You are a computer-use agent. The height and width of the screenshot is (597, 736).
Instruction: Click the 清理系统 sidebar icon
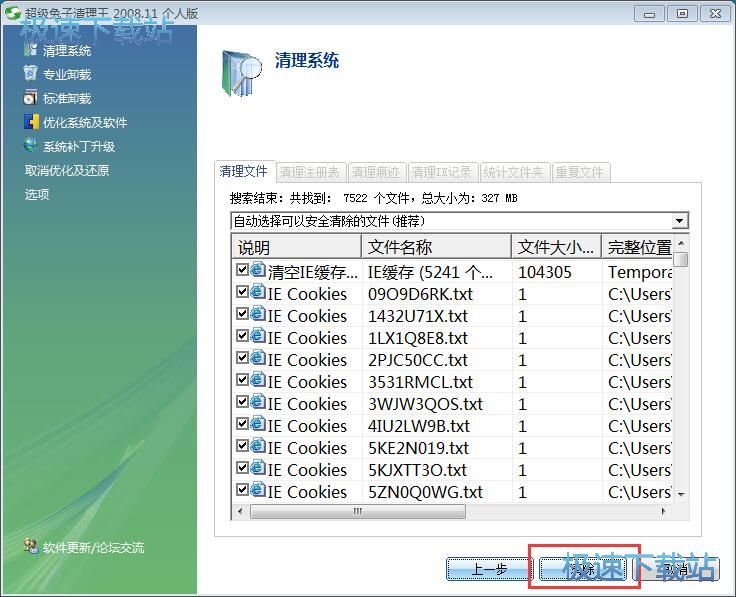coord(30,50)
